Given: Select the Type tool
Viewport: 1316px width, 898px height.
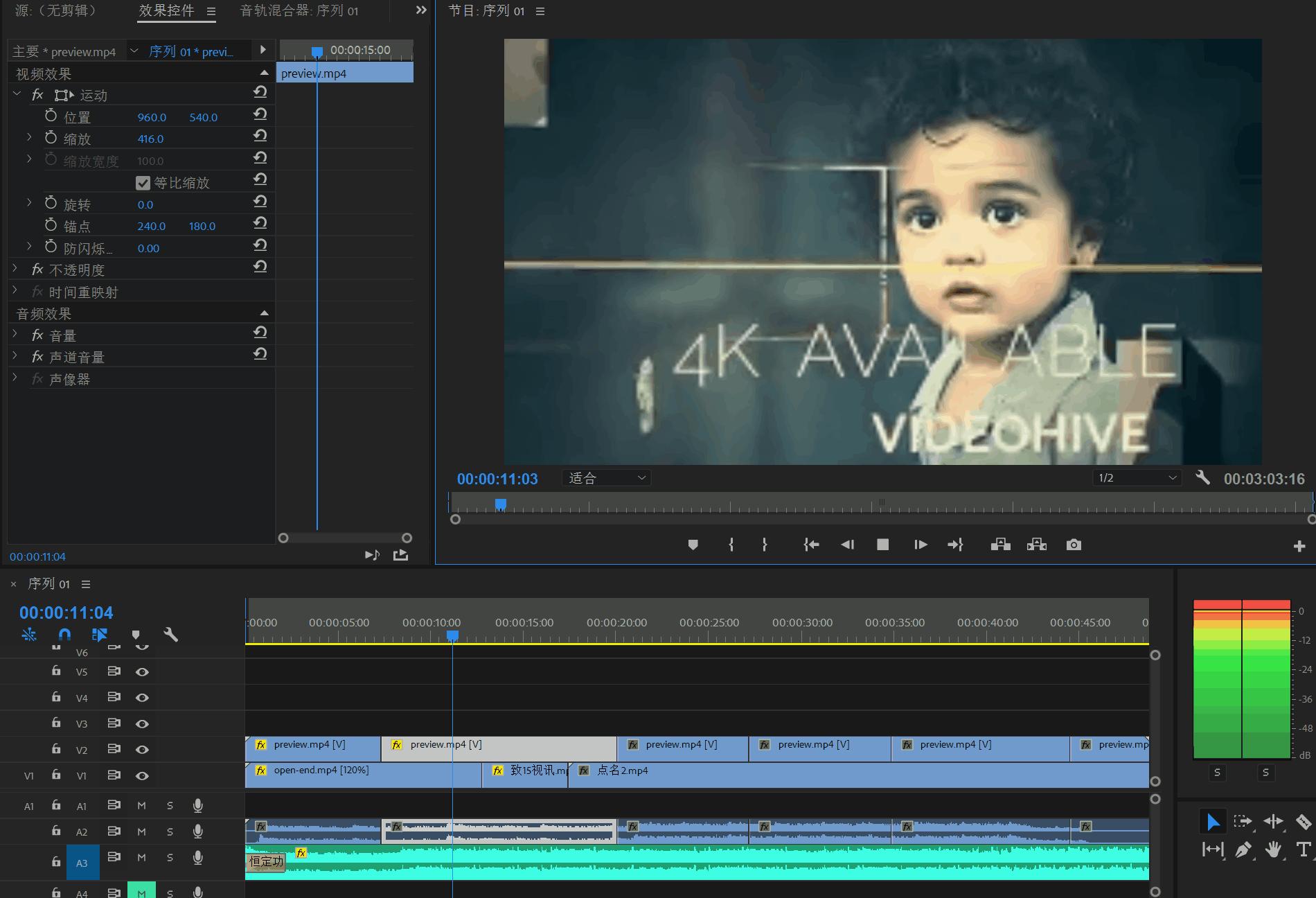Looking at the screenshot, I should tap(1302, 849).
